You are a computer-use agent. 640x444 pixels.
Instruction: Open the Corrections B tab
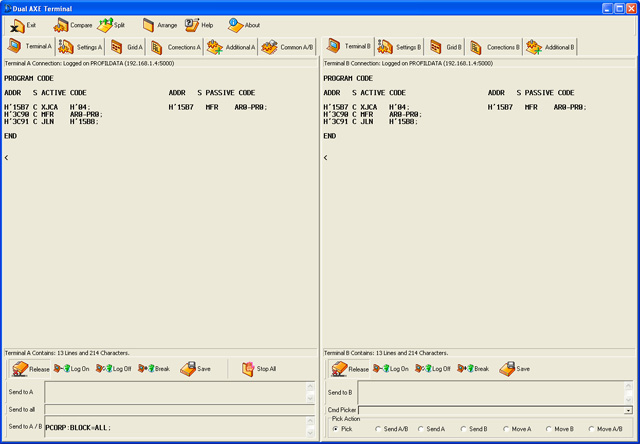coord(495,46)
